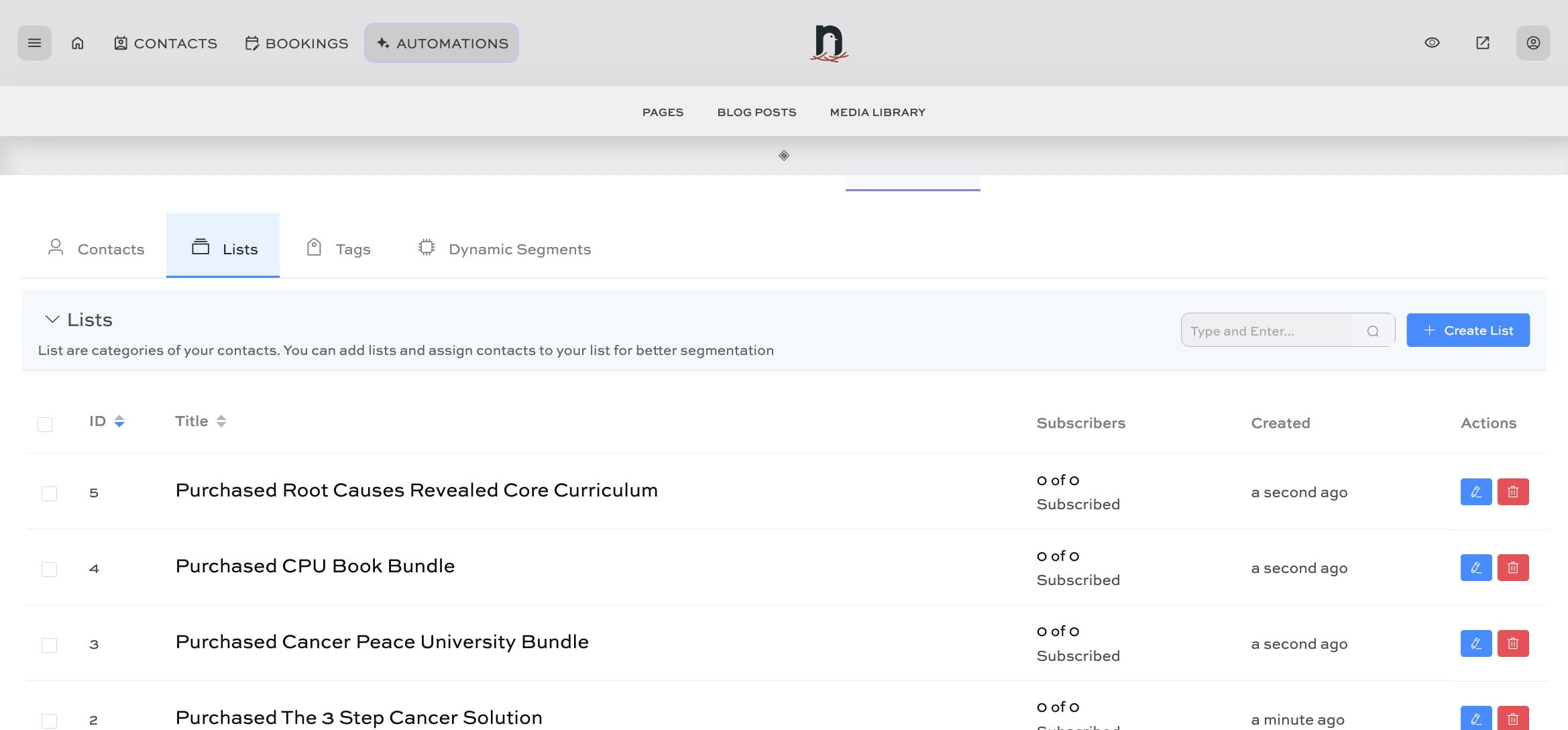Edit the Purchased CPU Book Bundle list
The image size is (1568, 730).
tap(1475, 568)
